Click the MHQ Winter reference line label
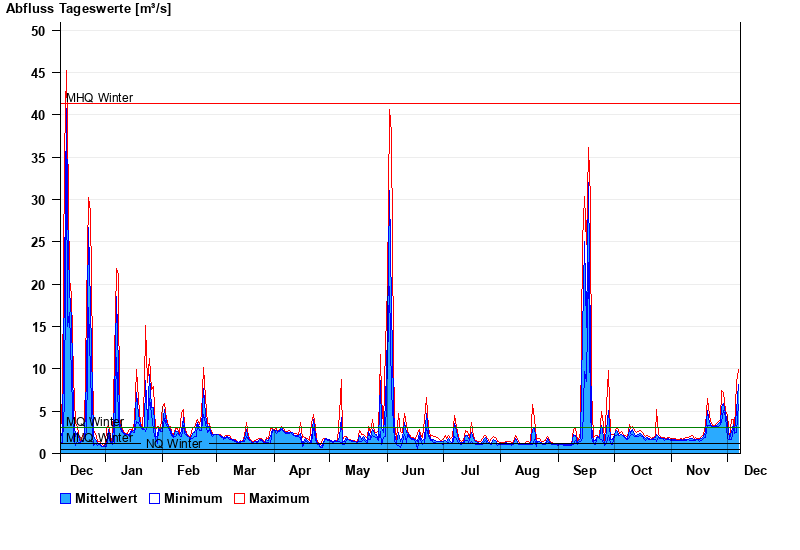 (99, 98)
